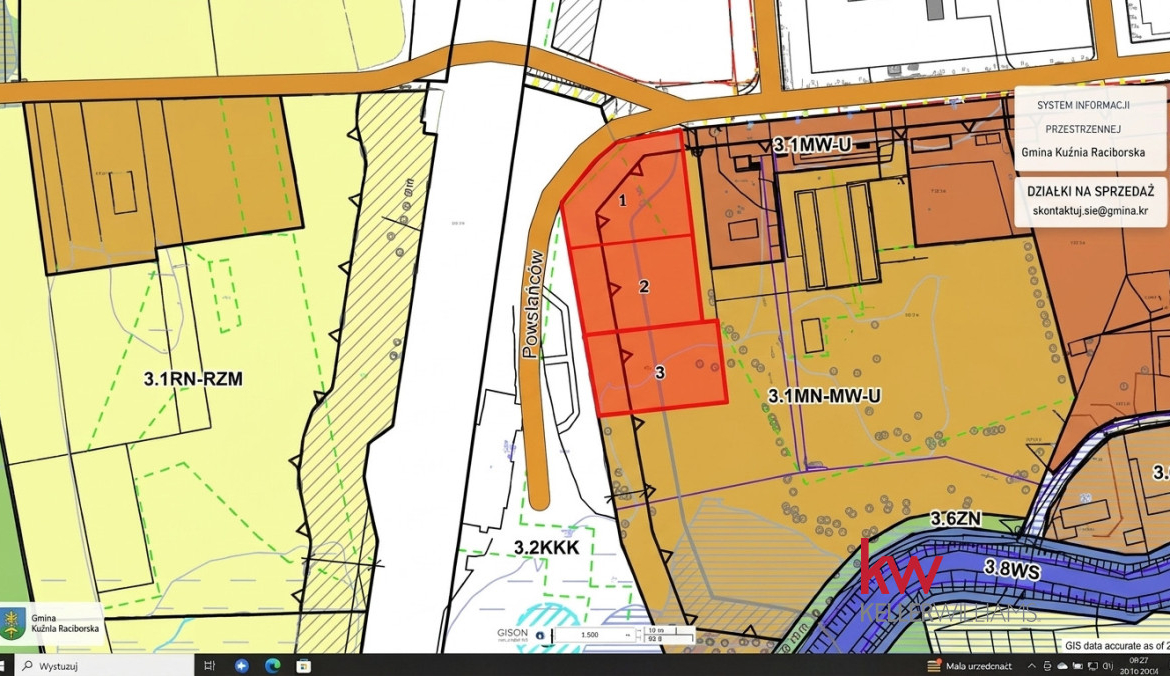
Task: Click the Gmina Kuźnia Raciborska coat of arms
Action: click(x=13, y=625)
